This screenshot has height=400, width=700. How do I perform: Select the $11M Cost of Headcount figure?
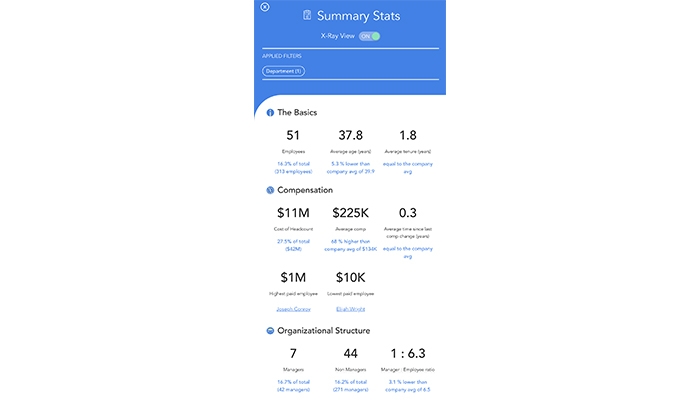(293, 213)
